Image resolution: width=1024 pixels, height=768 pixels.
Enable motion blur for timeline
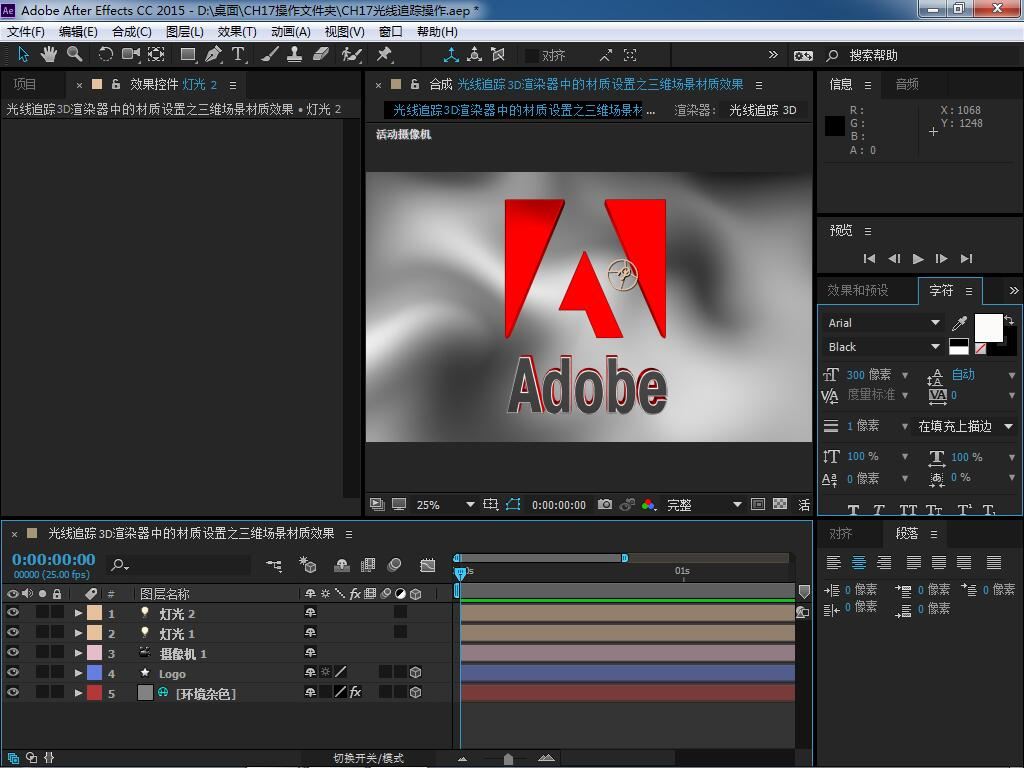394,566
